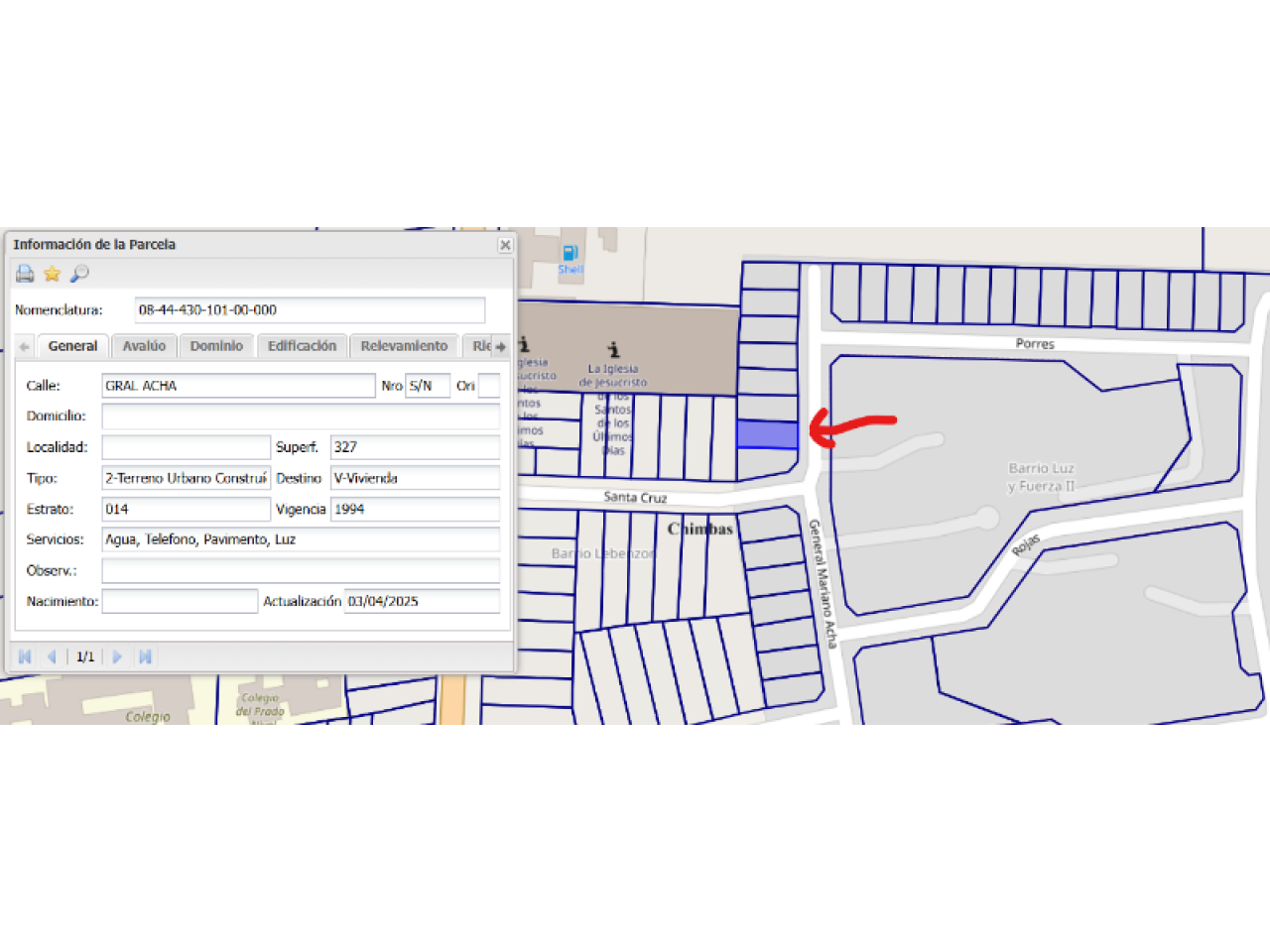Click the magnifying glass zoom icon

coord(79,274)
